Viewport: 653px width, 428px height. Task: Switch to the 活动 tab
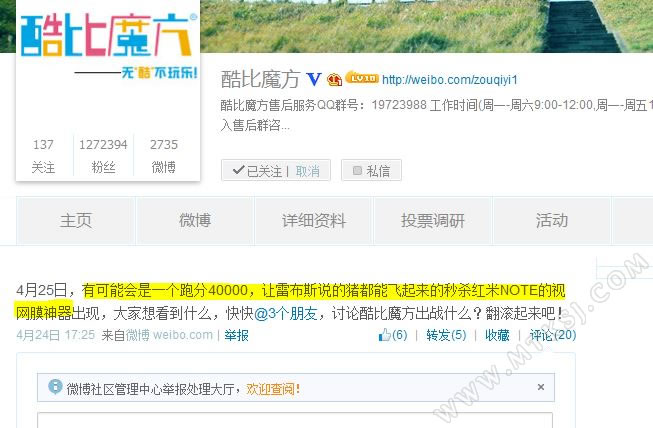click(551, 221)
